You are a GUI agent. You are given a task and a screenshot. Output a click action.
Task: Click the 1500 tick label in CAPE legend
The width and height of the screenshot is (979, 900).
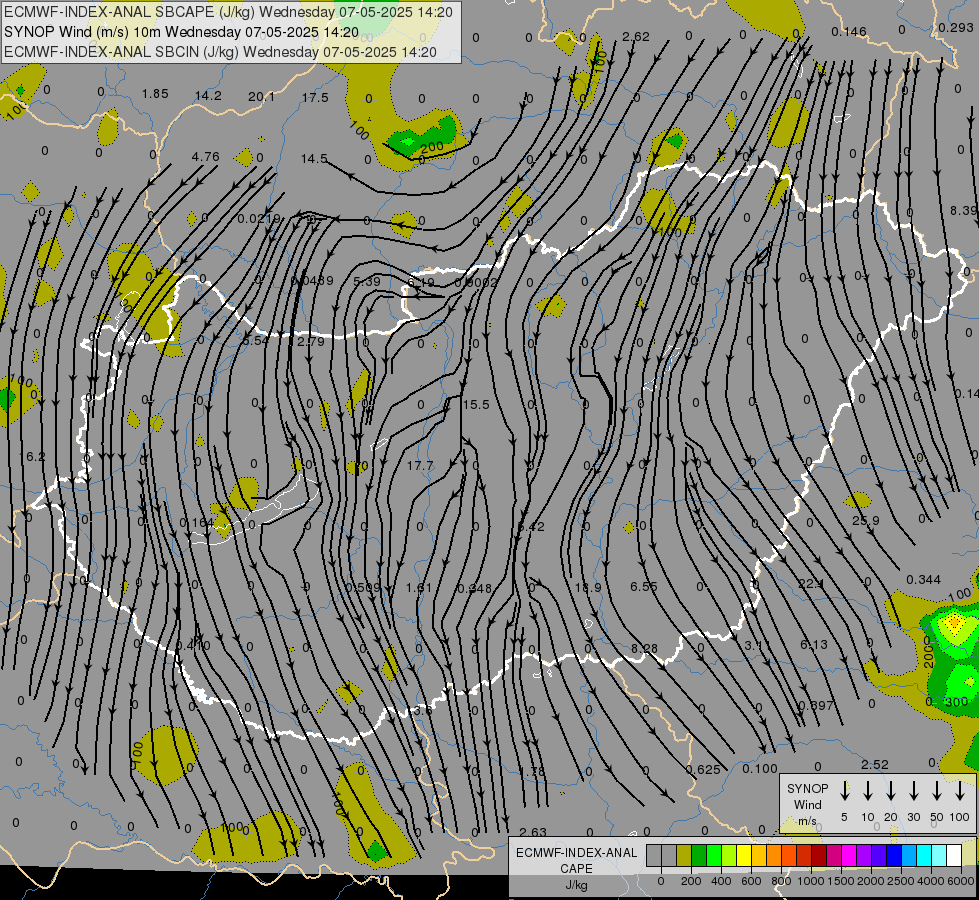tap(841, 881)
